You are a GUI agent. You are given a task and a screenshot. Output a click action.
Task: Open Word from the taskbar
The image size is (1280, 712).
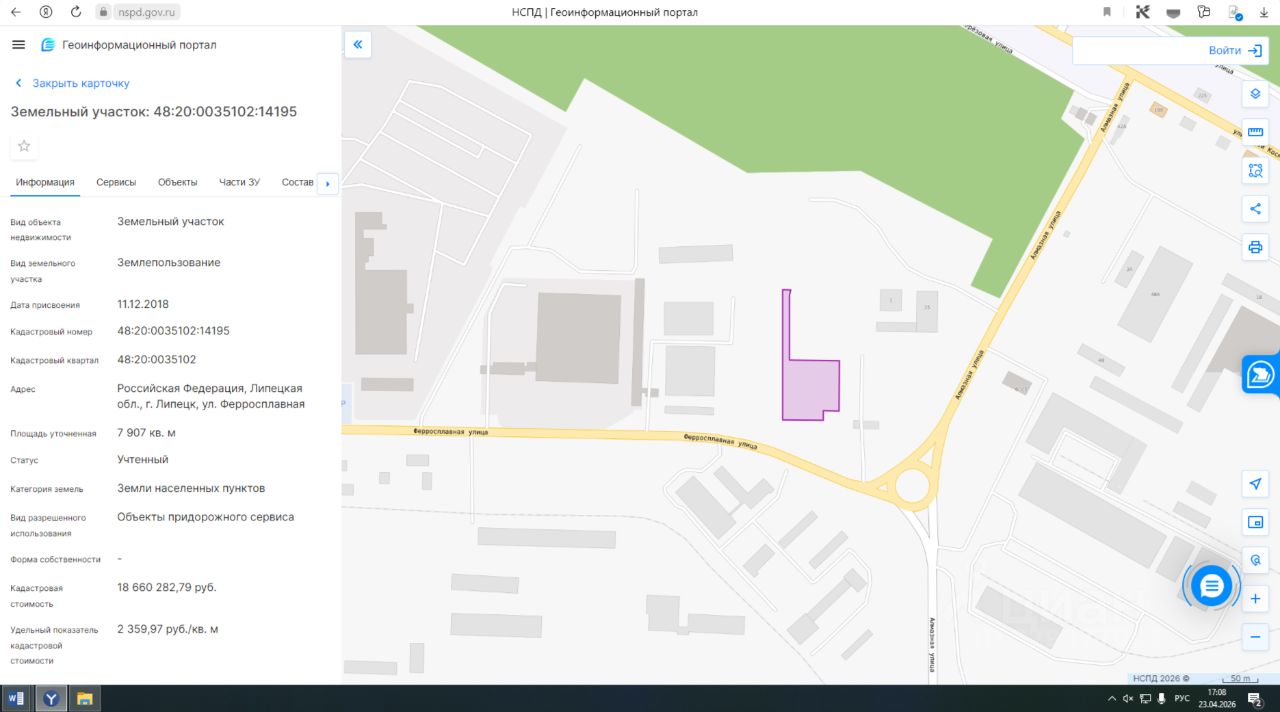click(17, 698)
